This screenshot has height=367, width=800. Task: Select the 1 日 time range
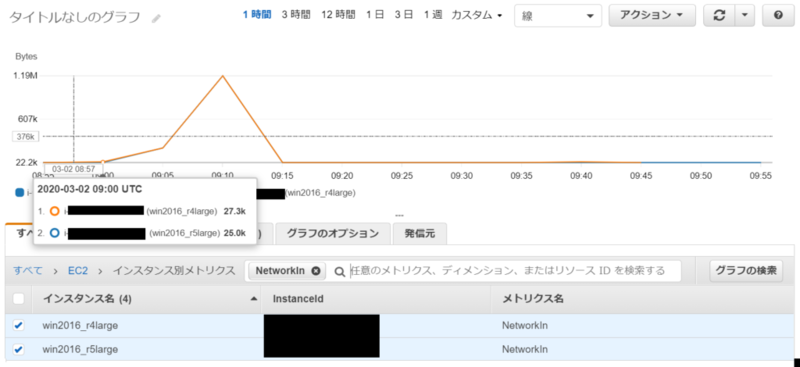375,15
